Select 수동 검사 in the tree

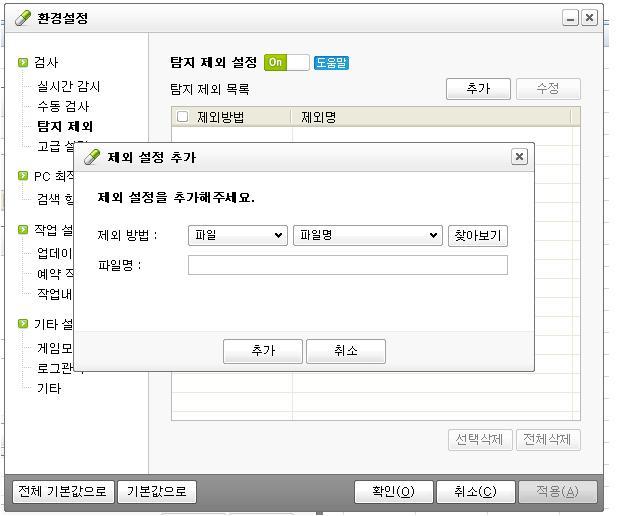[x=63, y=106]
